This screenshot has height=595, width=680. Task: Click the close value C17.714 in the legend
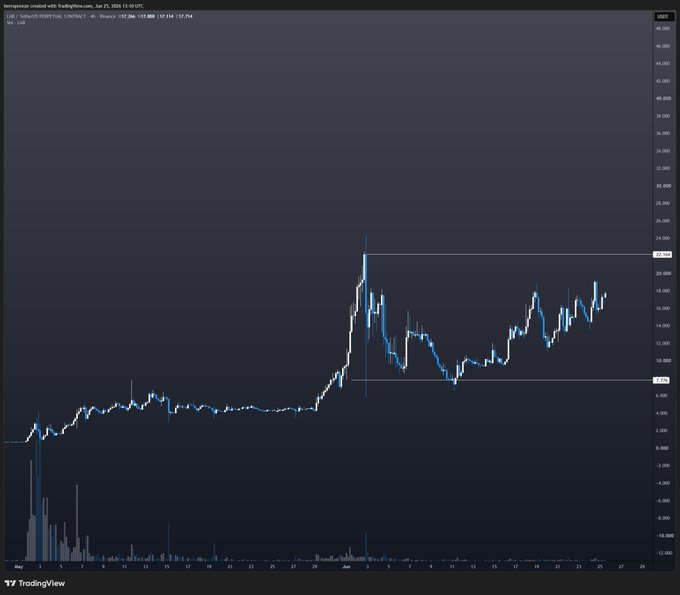[x=184, y=16]
